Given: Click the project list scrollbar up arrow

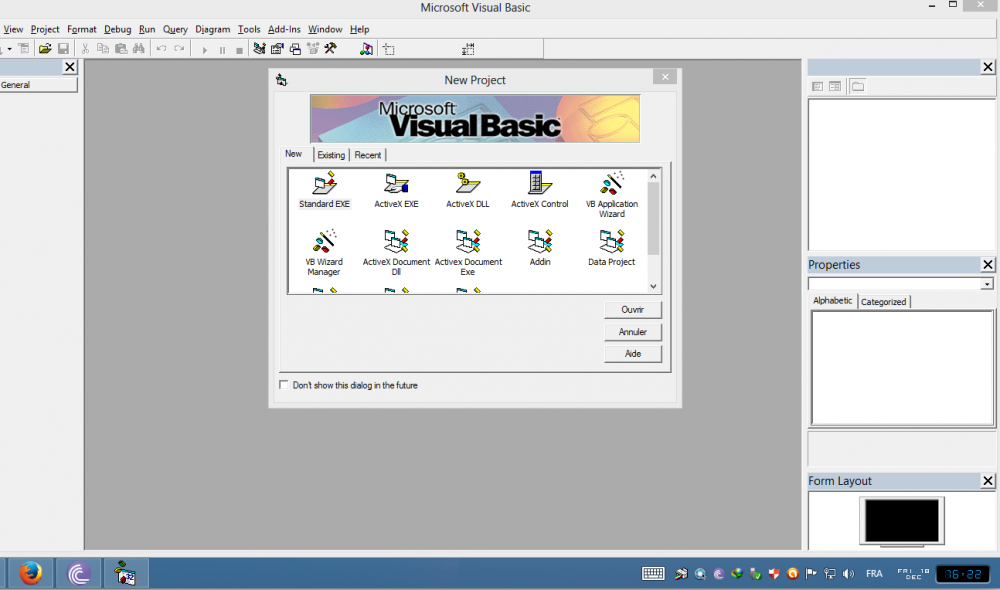Looking at the screenshot, I should 653,176.
